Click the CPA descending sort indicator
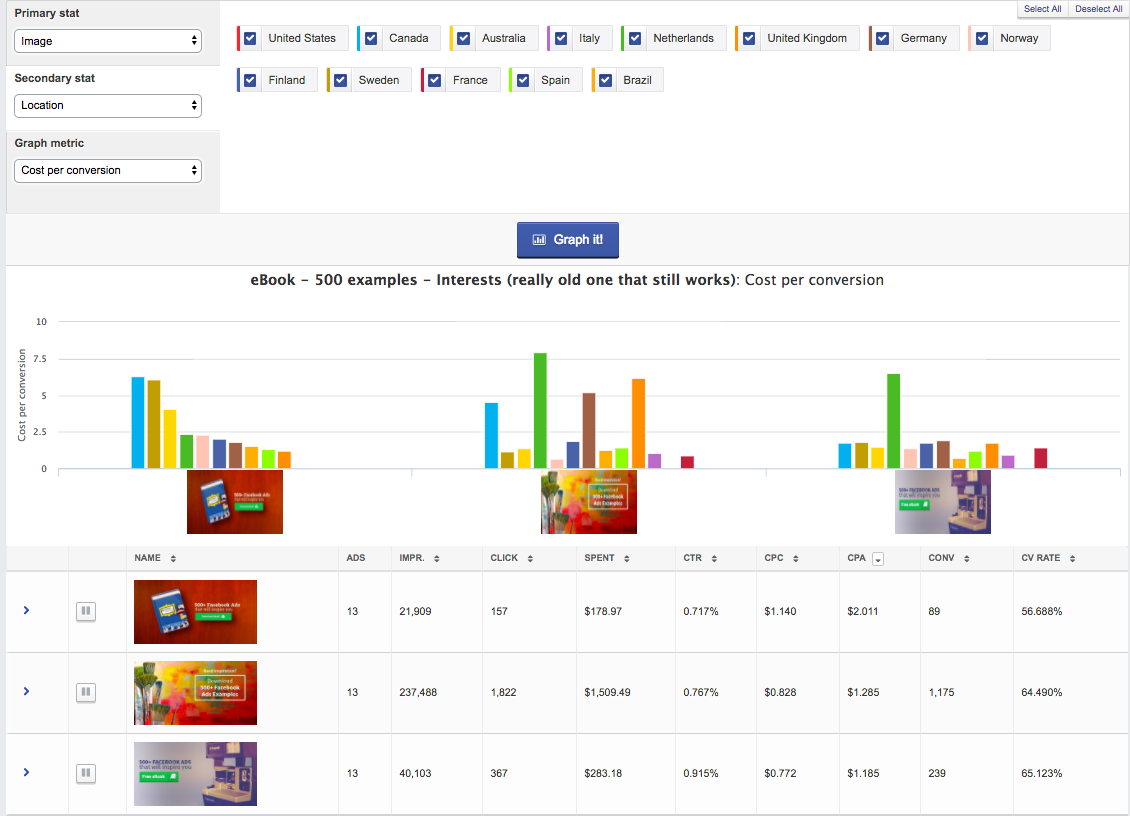 [878, 559]
